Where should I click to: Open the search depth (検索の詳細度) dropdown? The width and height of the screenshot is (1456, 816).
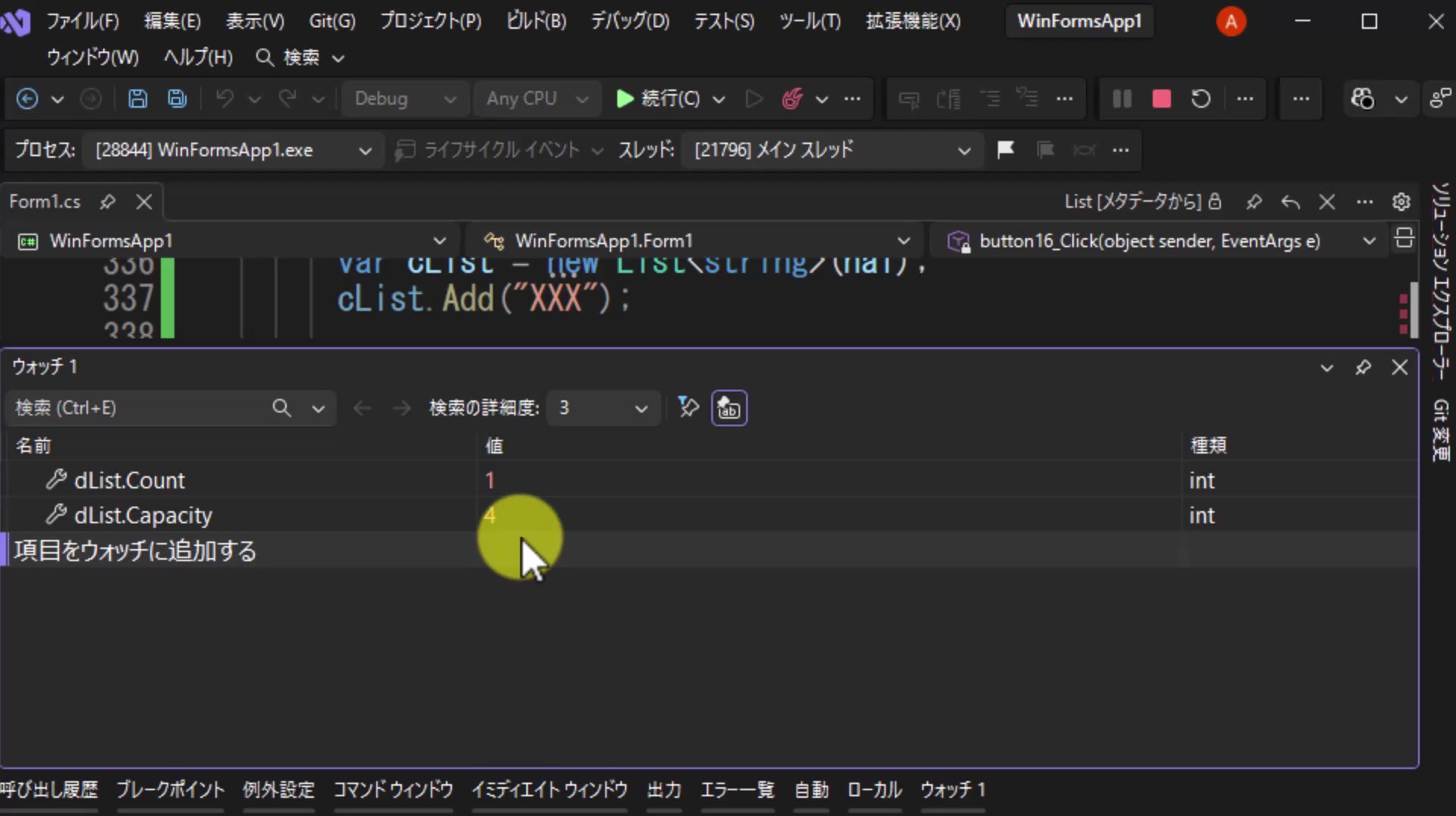pyautogui.click(x=602, y=408)
